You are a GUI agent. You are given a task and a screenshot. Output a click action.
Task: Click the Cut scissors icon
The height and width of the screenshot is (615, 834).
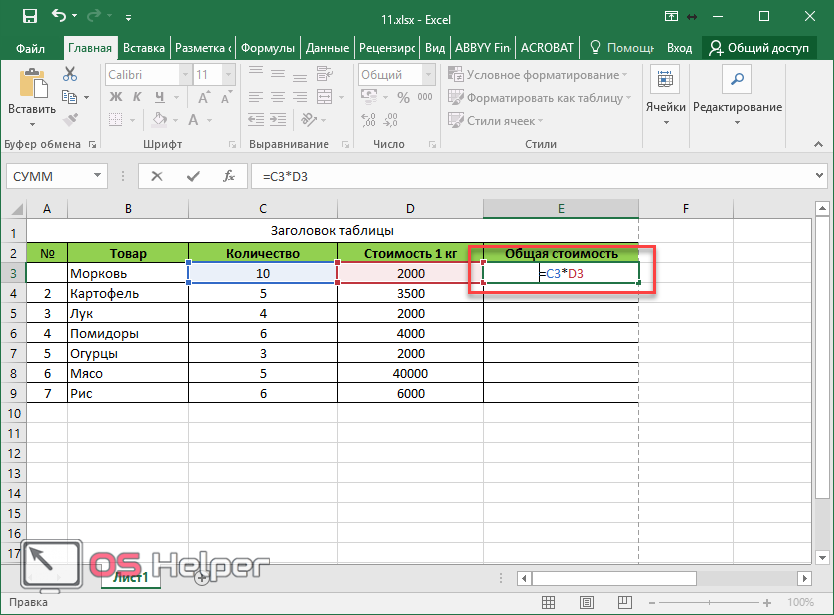(x=70, y=74)
